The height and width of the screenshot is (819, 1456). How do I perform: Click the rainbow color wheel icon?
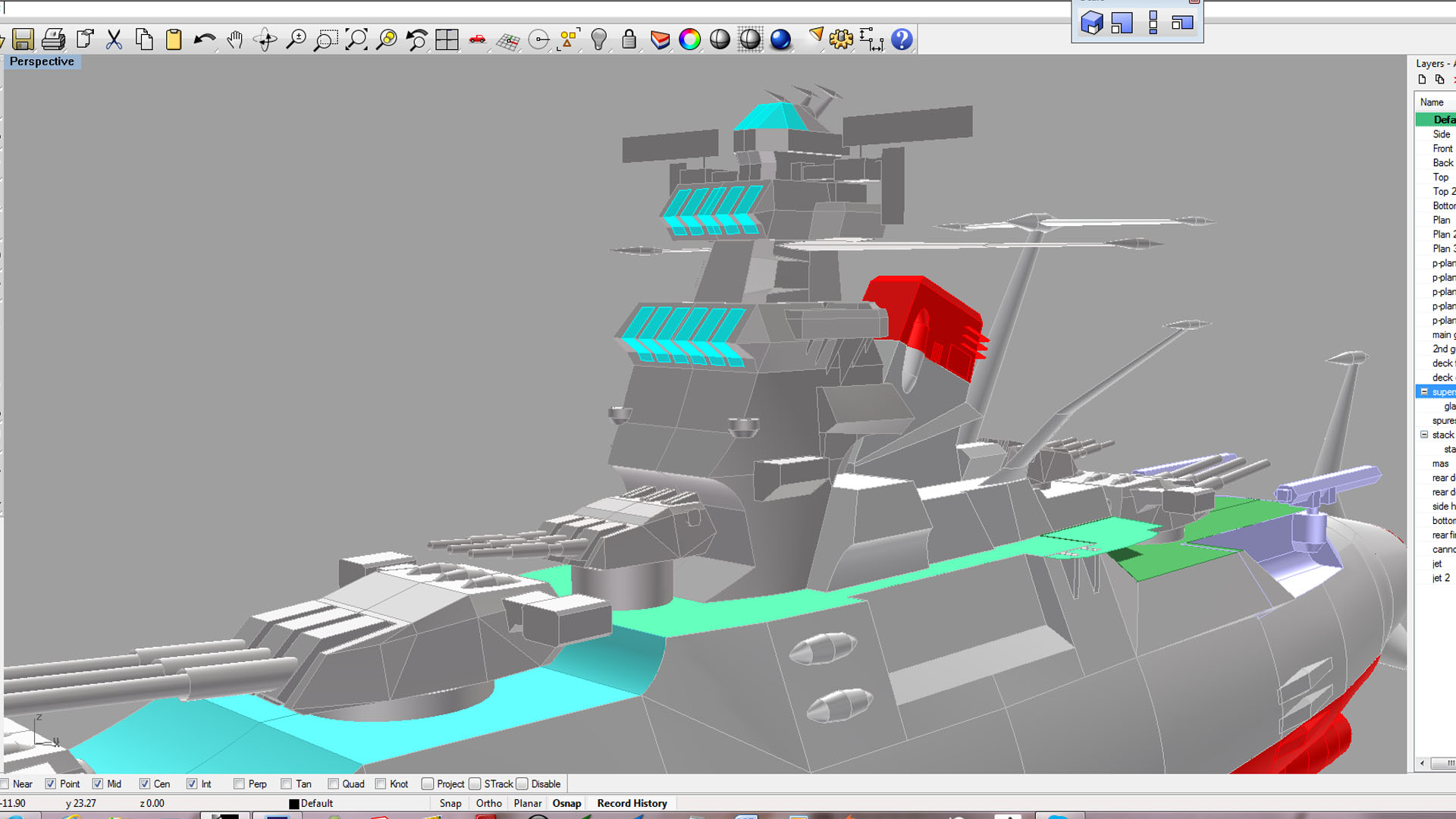pyautogui.click(x=690, y=39)
